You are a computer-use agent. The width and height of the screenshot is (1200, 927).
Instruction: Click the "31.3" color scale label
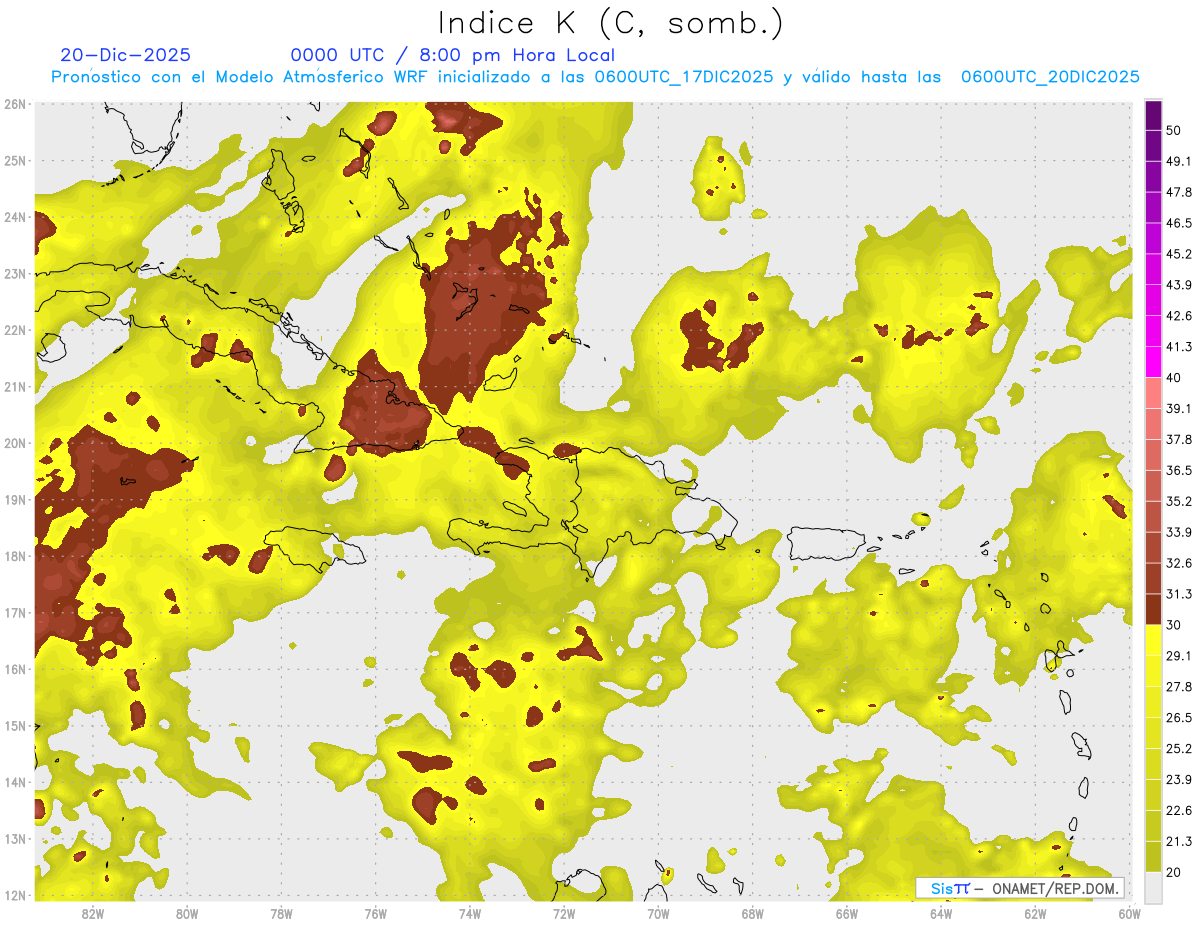pyautogui.click(x=1179, y=594)
